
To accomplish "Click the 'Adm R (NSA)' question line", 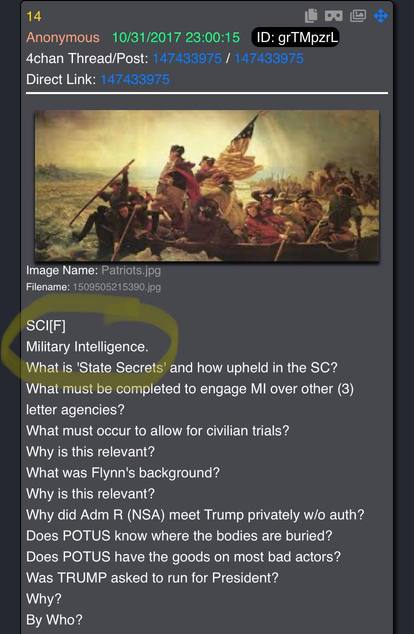I will [x=195, y=515].
